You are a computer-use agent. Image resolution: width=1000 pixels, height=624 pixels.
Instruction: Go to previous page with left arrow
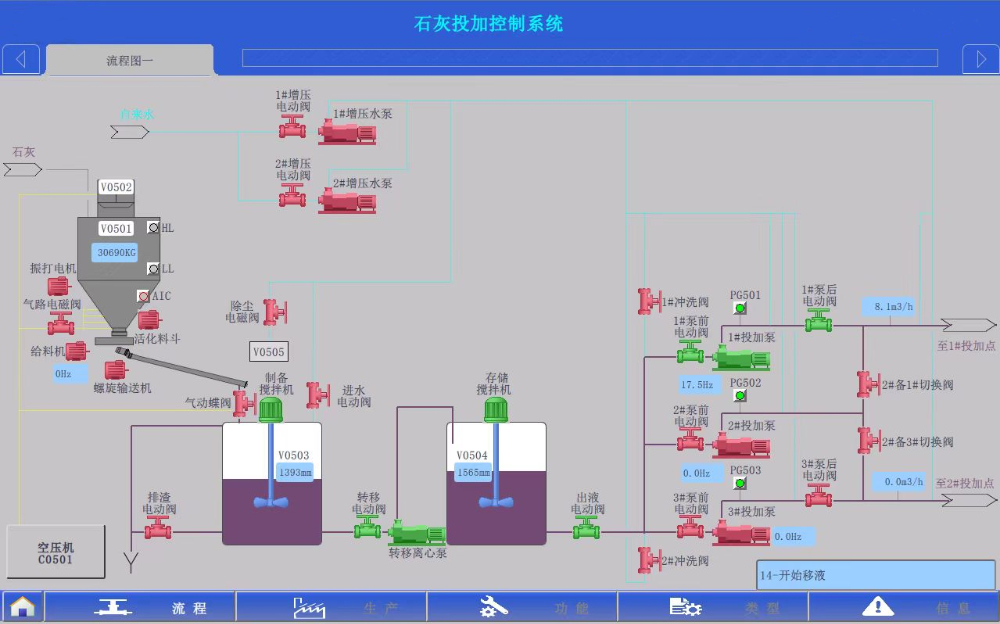pyautogui.click(x=21, y=60)
